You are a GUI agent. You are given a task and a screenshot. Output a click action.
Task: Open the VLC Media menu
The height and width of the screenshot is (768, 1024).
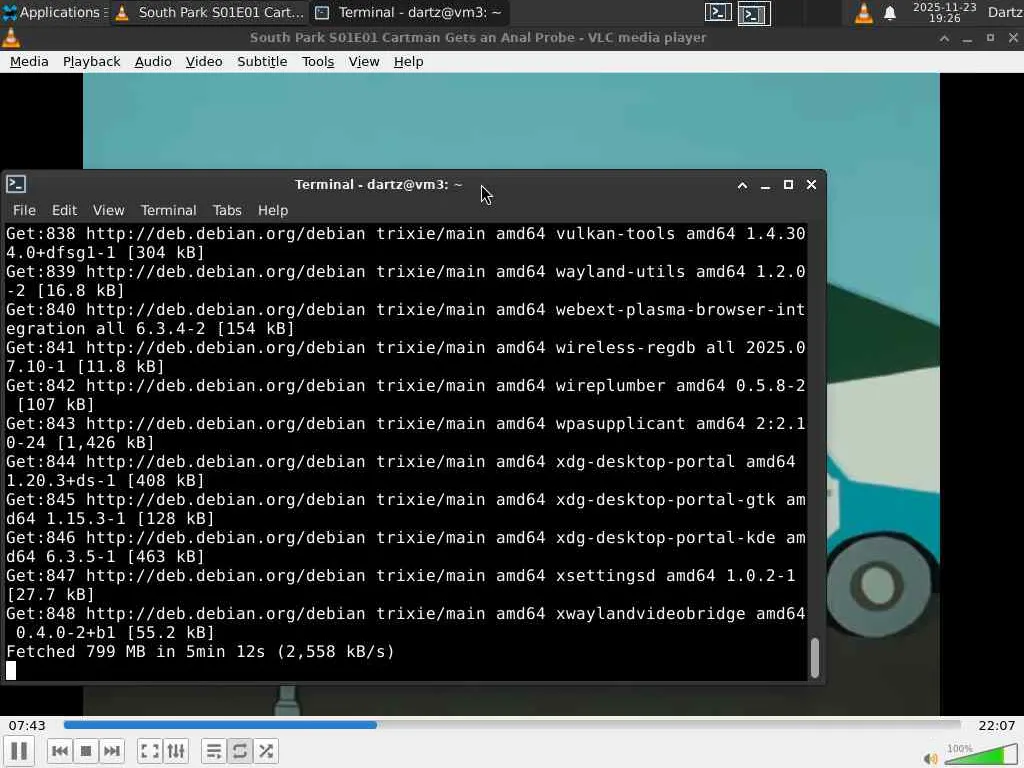click(29, 61)
